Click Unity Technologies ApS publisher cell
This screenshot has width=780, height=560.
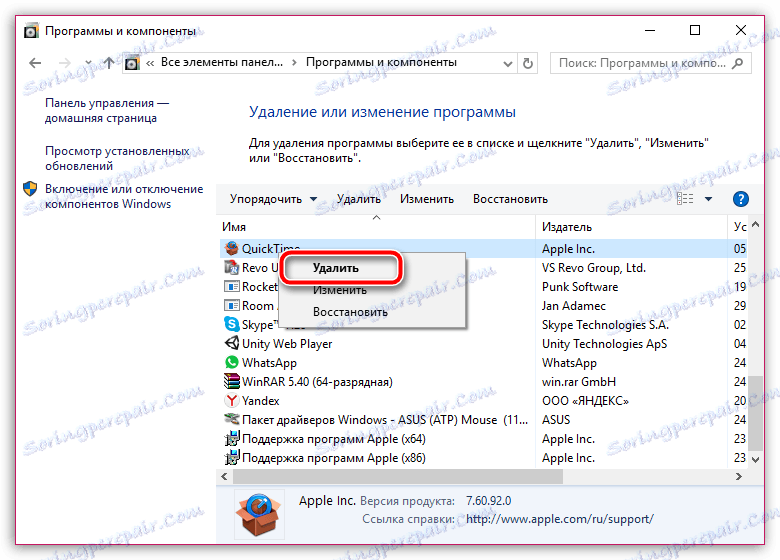pyautogui.click(x=604, y=344)
